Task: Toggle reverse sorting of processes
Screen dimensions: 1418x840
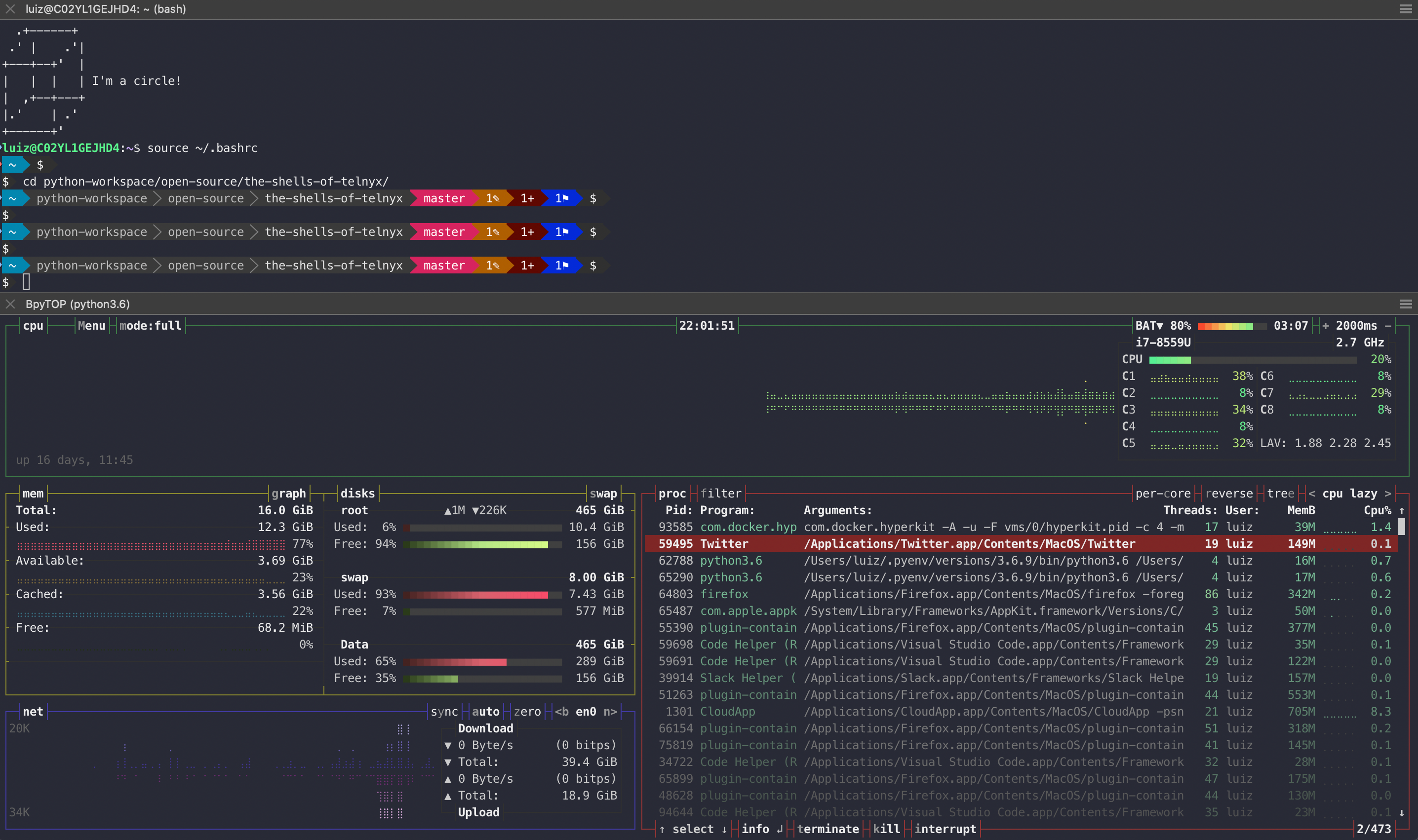Action: (1229, 494)
